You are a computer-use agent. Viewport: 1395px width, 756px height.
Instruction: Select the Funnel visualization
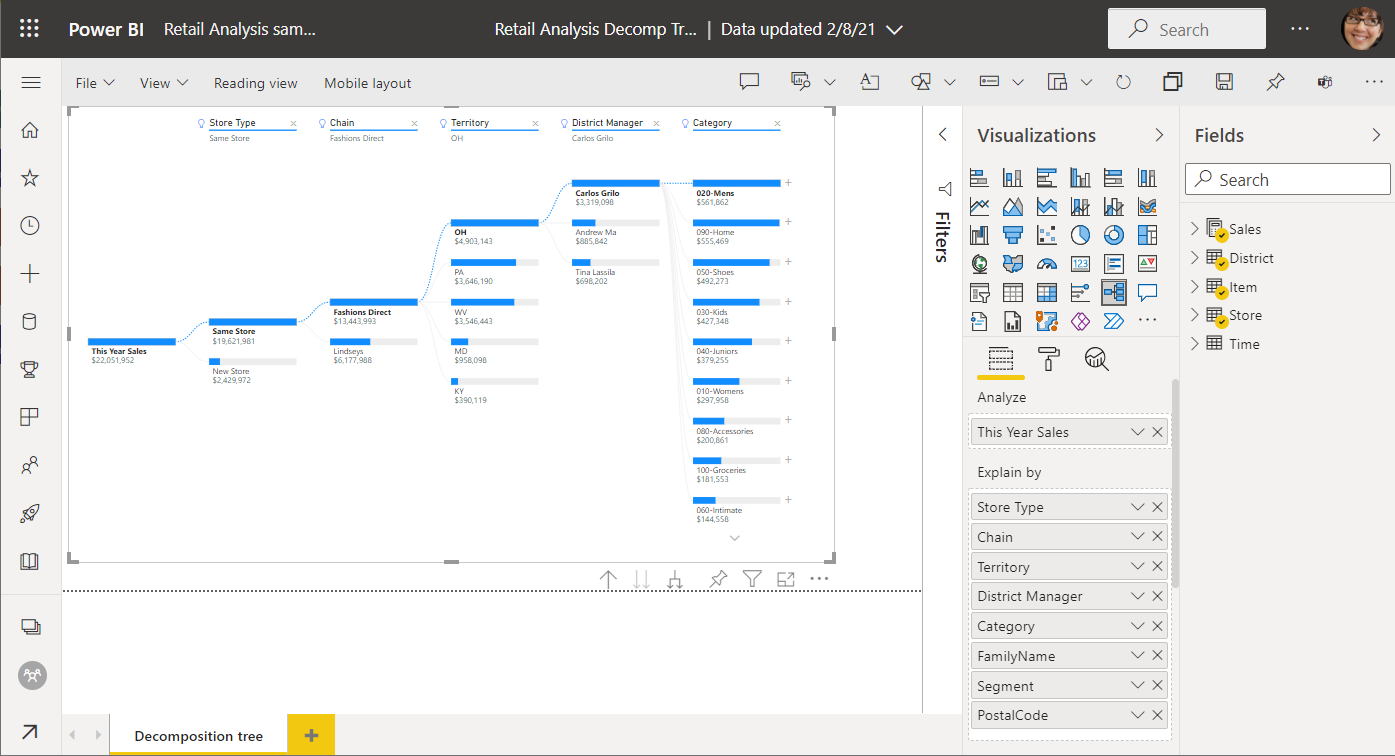[1013, 235]
